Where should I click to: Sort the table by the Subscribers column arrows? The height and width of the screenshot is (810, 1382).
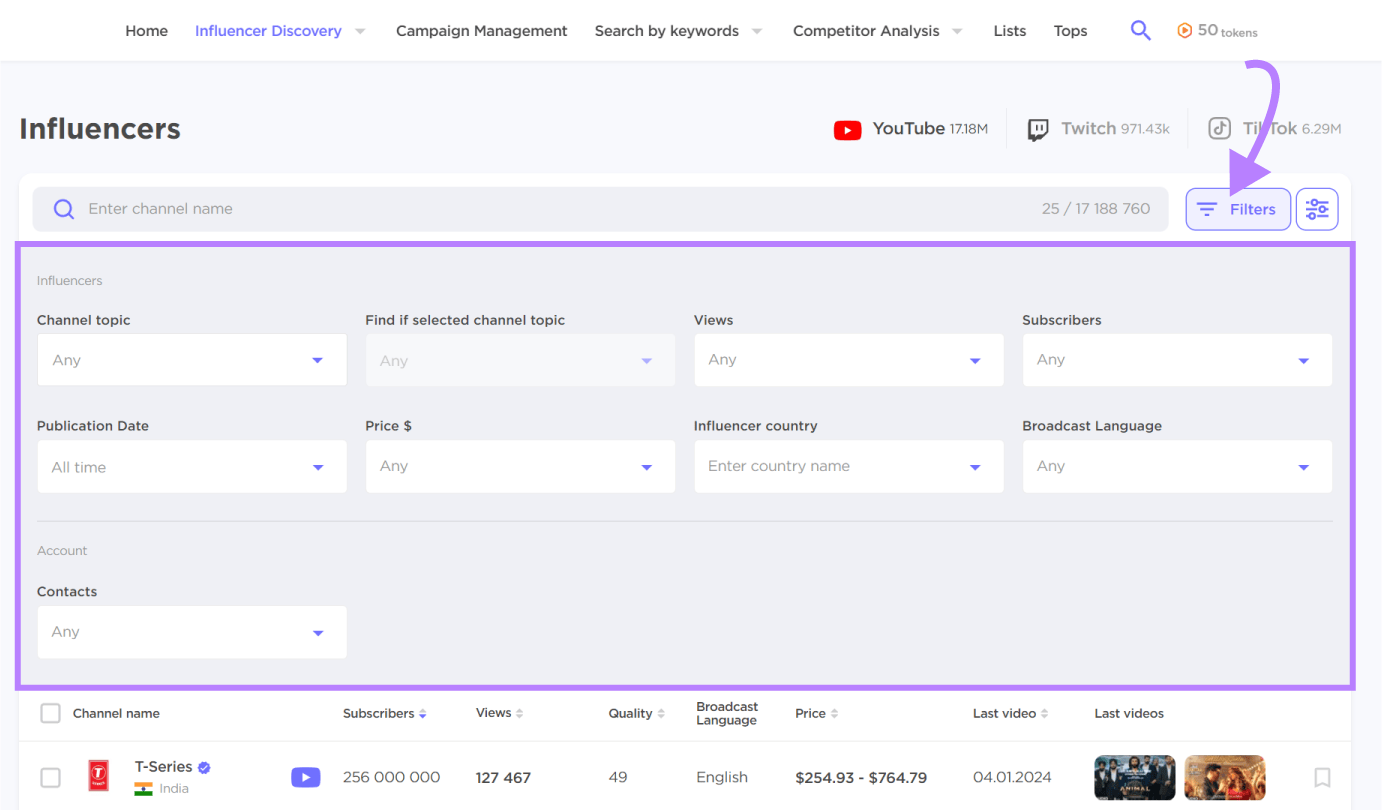[422, 713]
